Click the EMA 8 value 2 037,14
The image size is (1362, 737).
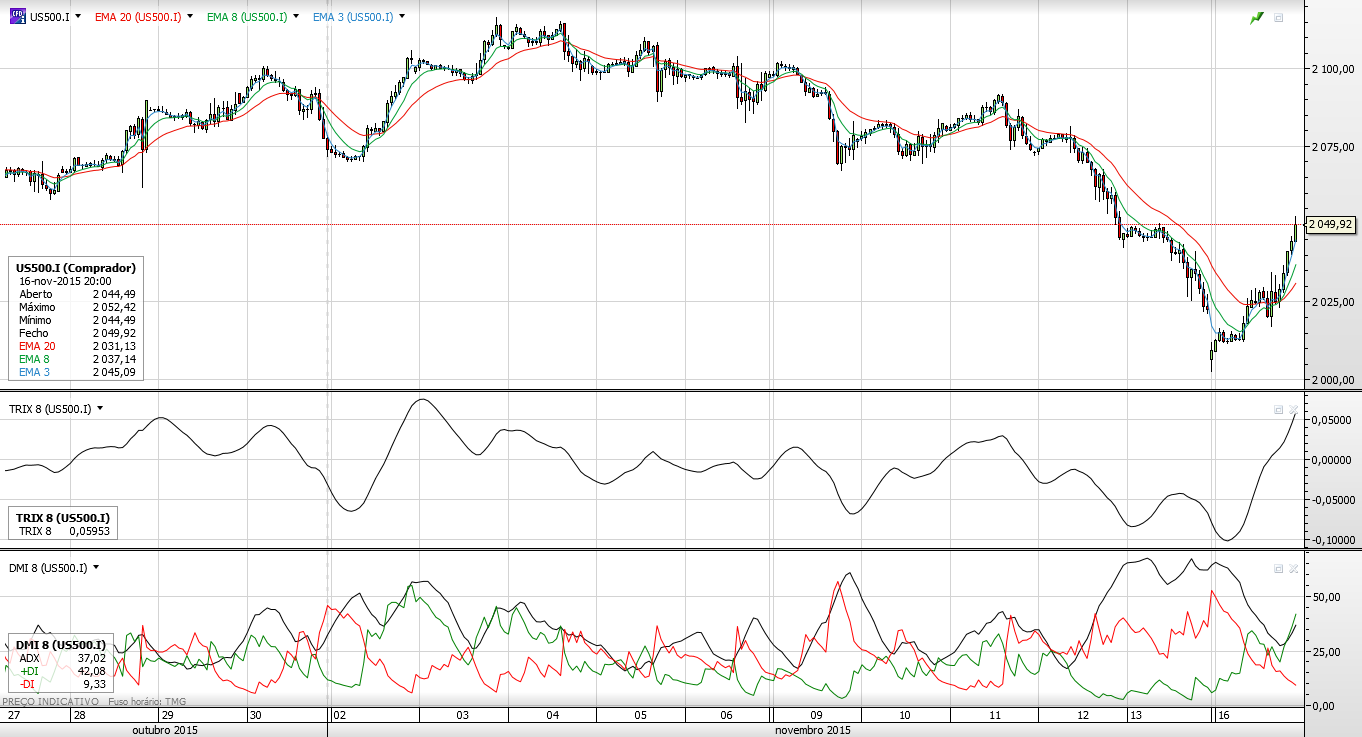click(114, 359)
